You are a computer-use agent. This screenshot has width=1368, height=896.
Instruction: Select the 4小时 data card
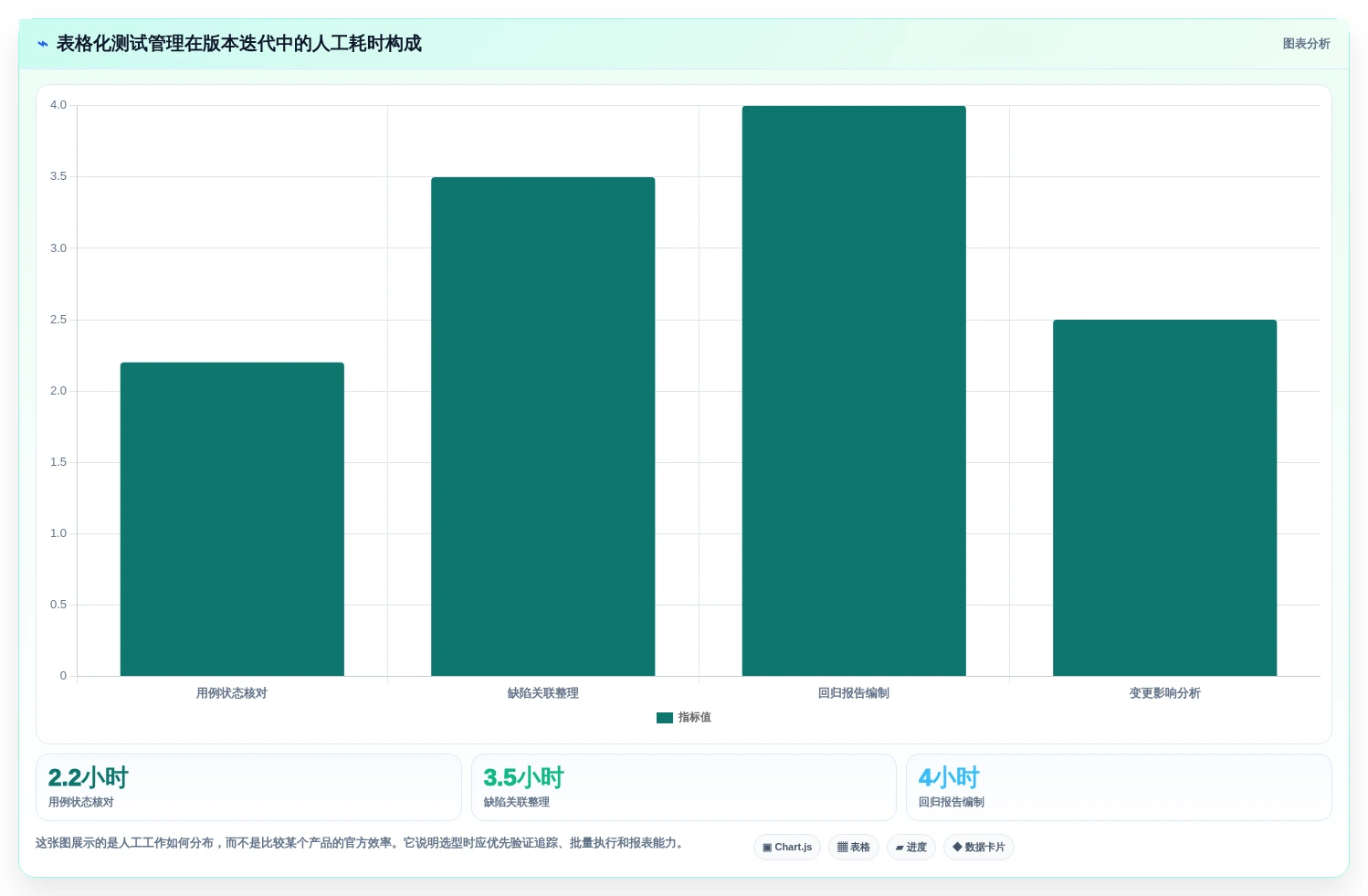1119,787
